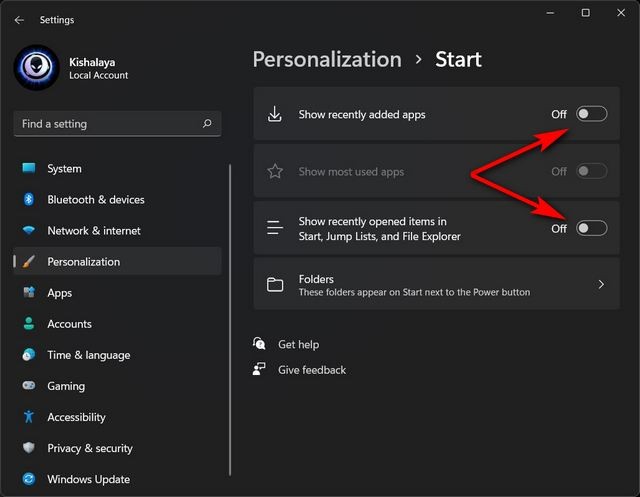Click the Accounts person icon

pyautogui.click(x=29, y=324)
